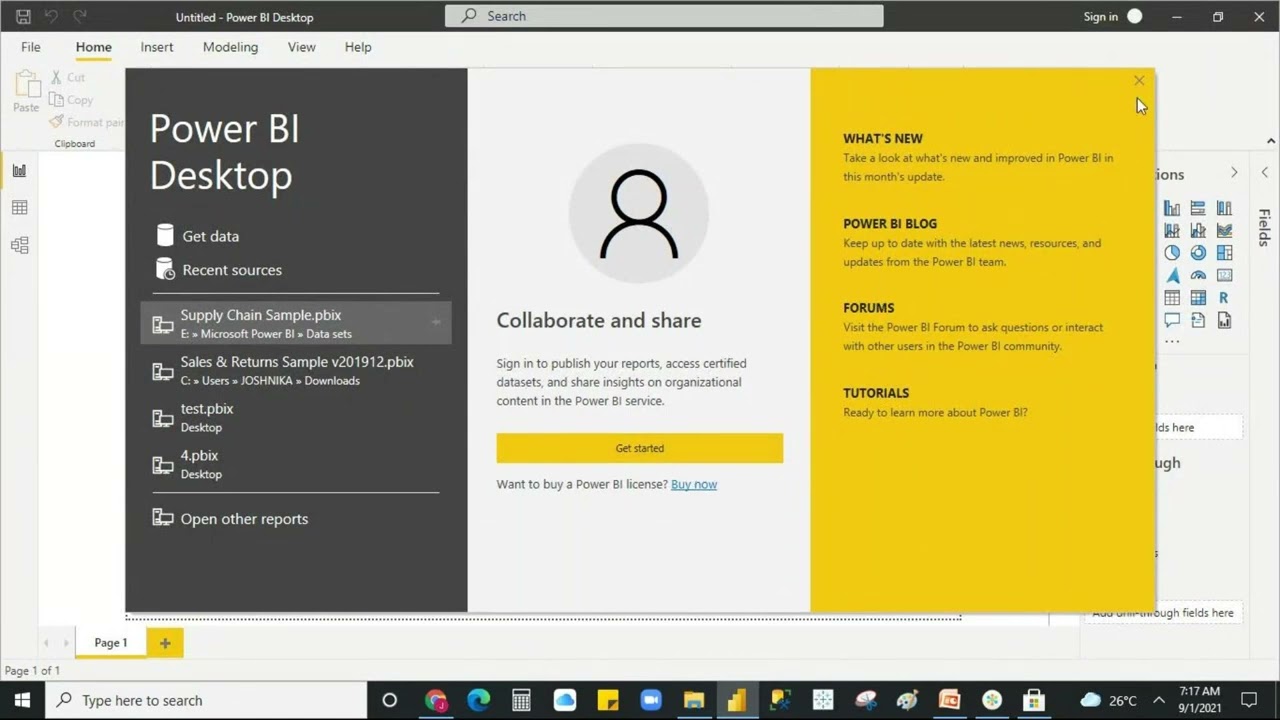Viewport: 1280px width, 720px height.
Task: Click the Add drill-through fields here box
Action: pyautogui.click(x=1163, y=613)
